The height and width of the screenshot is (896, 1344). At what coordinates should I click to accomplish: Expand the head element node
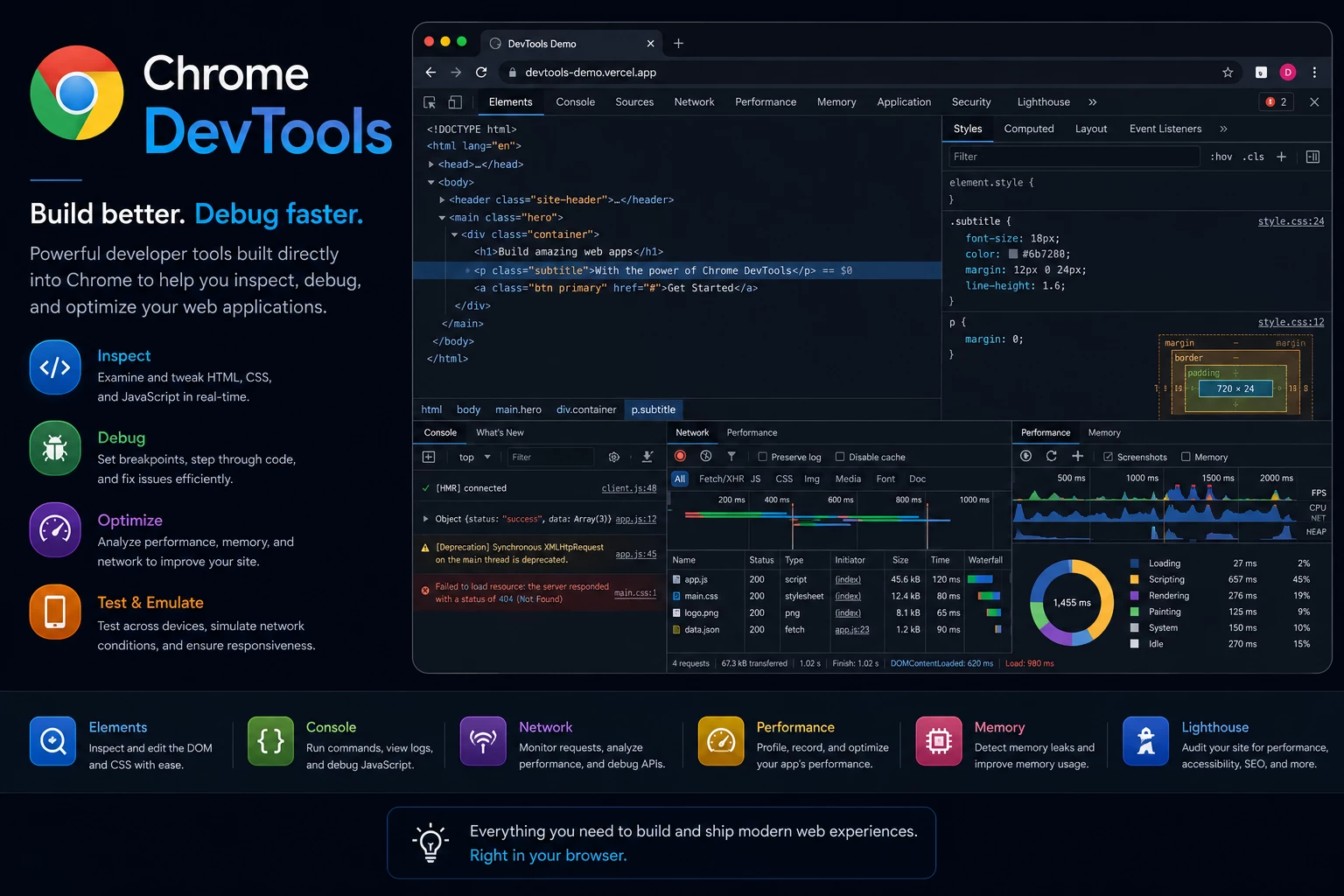pyautogui.click(x=431, y=164)
